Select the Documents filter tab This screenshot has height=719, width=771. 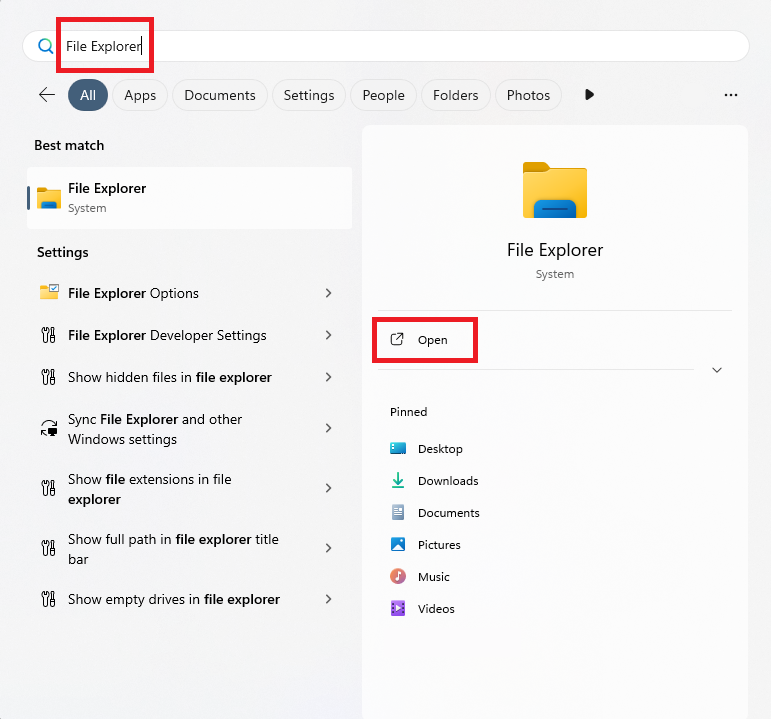point(220,95)
